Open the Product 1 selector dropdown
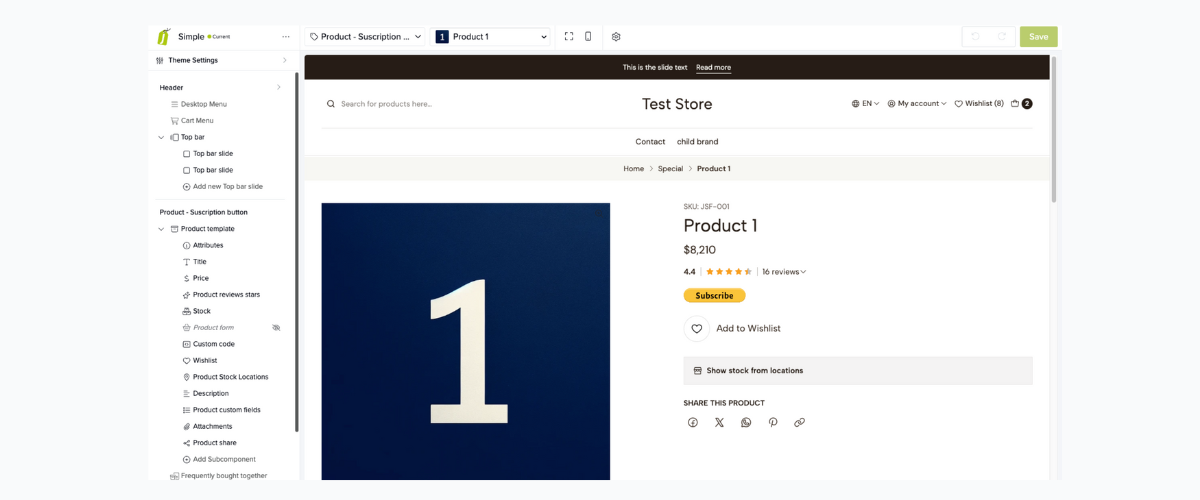The image size is (1200, 500). click(x=491, y=37)
